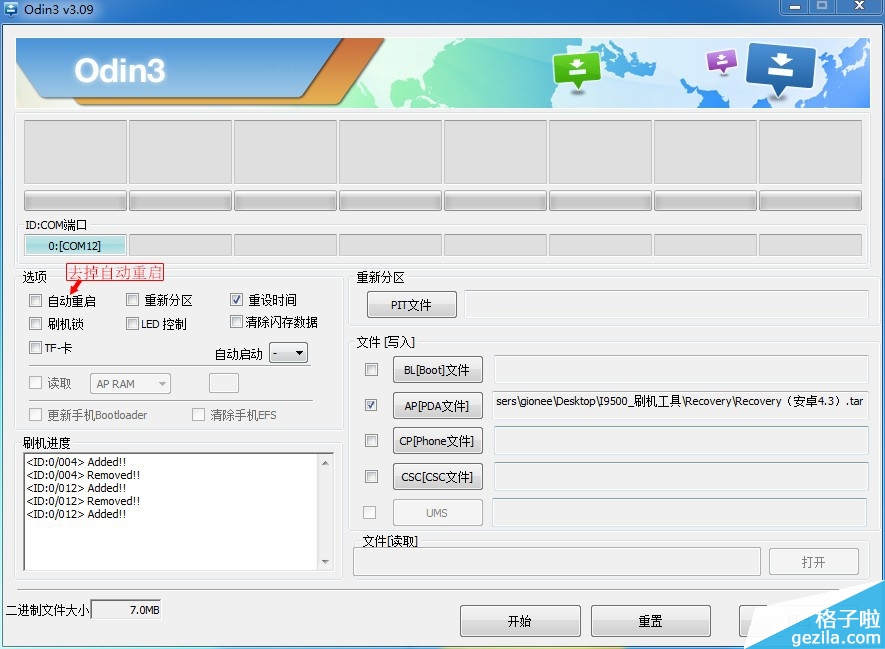Enable the 重新分区 checkbox
Viewport: 885px width, 649px height.
coord(132,299)
